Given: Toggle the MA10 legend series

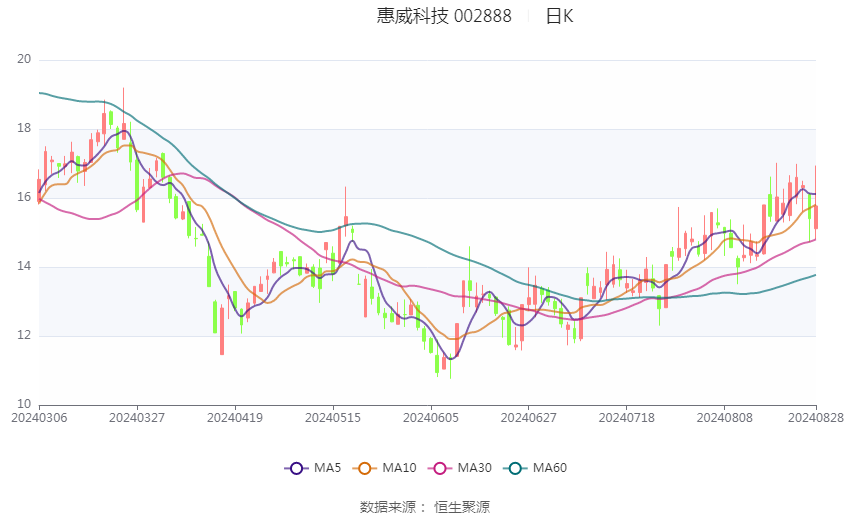Looking at the screenshot, I should pos(384,468).
